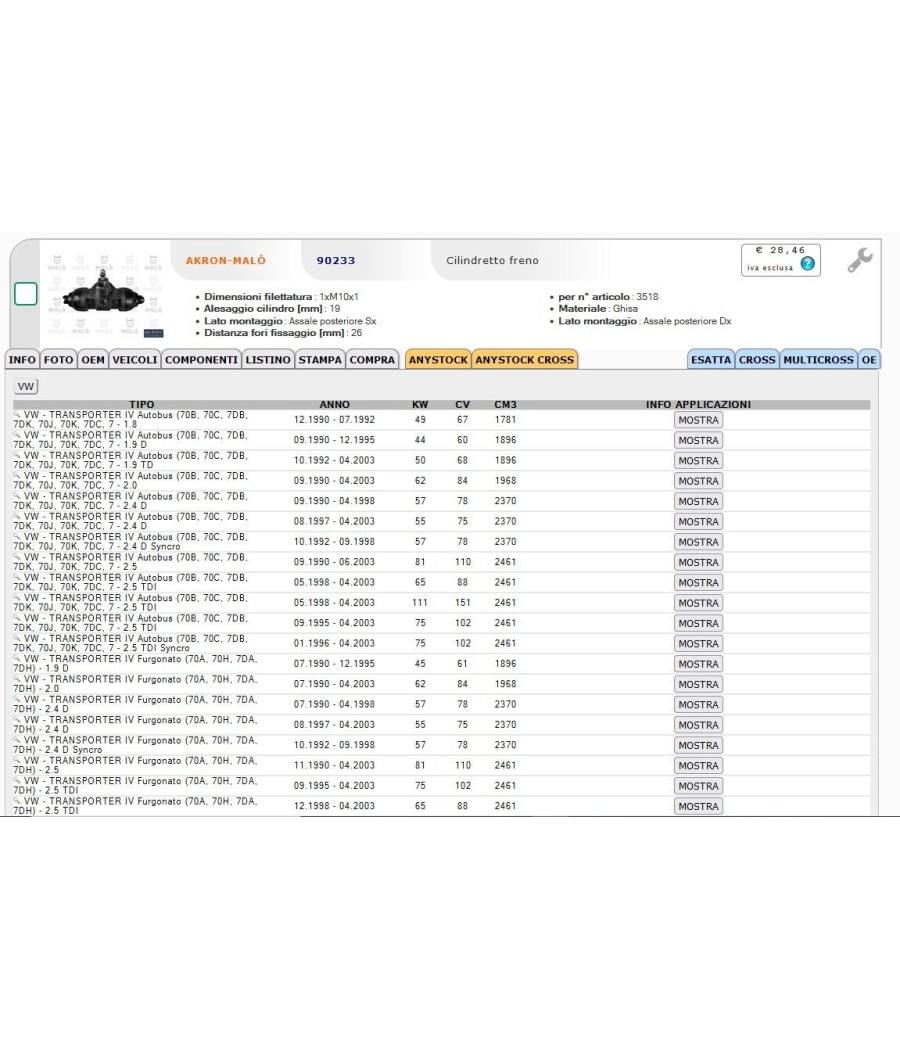Image resolution: width=900 pixels, height=1050 pixels.
Task: Click MOSTRA for Furgonato 2.5 110 CV row
Action: pos(698,765)
